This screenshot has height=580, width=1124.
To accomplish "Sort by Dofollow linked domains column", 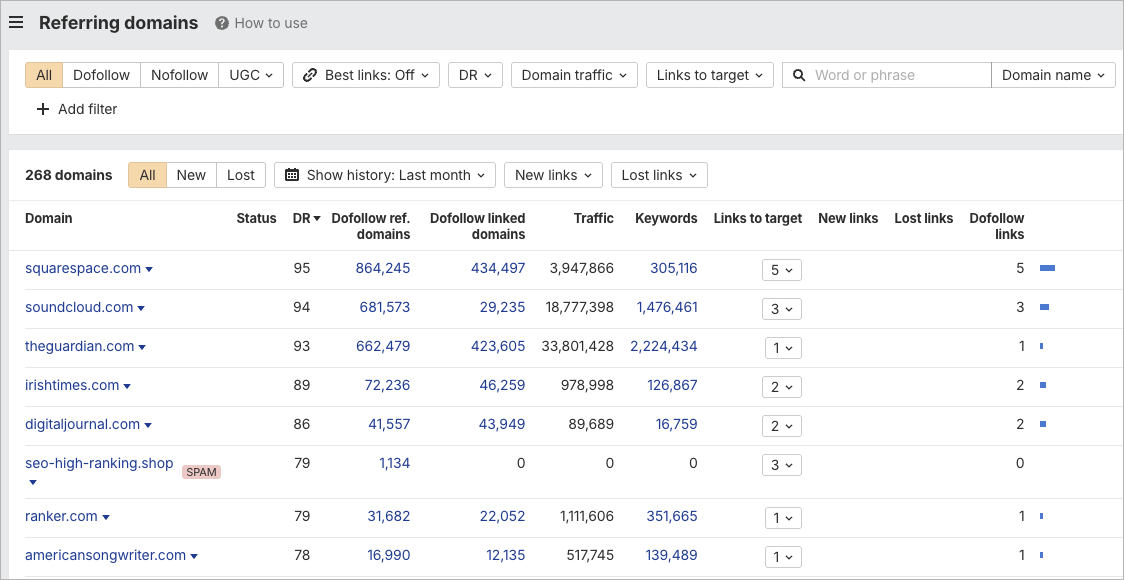I will (477, 227).
